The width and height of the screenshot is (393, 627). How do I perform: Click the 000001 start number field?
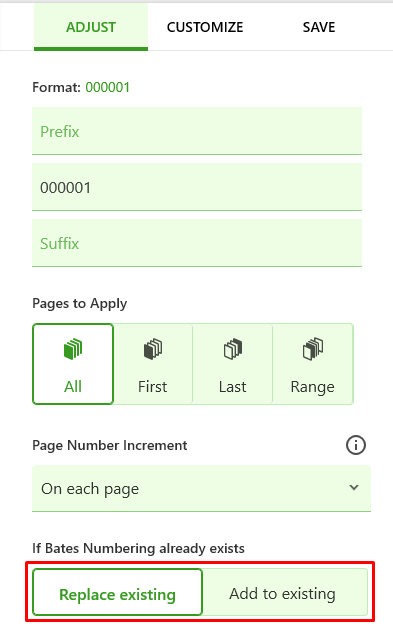click(197, 187)
